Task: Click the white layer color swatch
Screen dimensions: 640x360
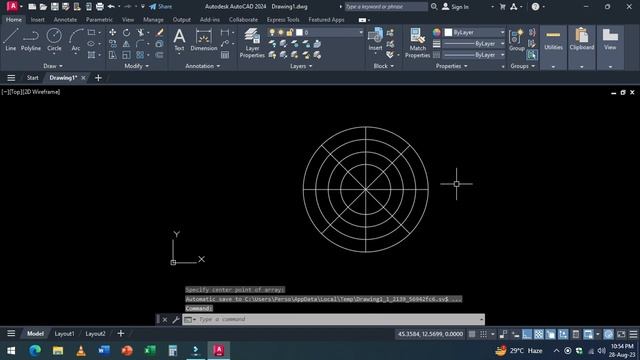Action: click(299, 32)
